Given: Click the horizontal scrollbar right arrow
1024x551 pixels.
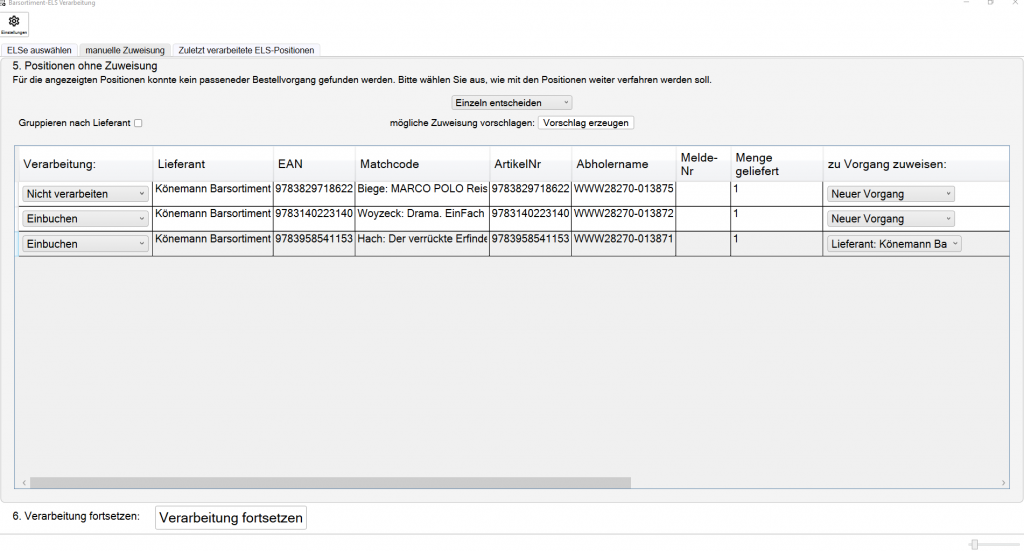Looking at the screenshot, I should tap(1004, 482).
